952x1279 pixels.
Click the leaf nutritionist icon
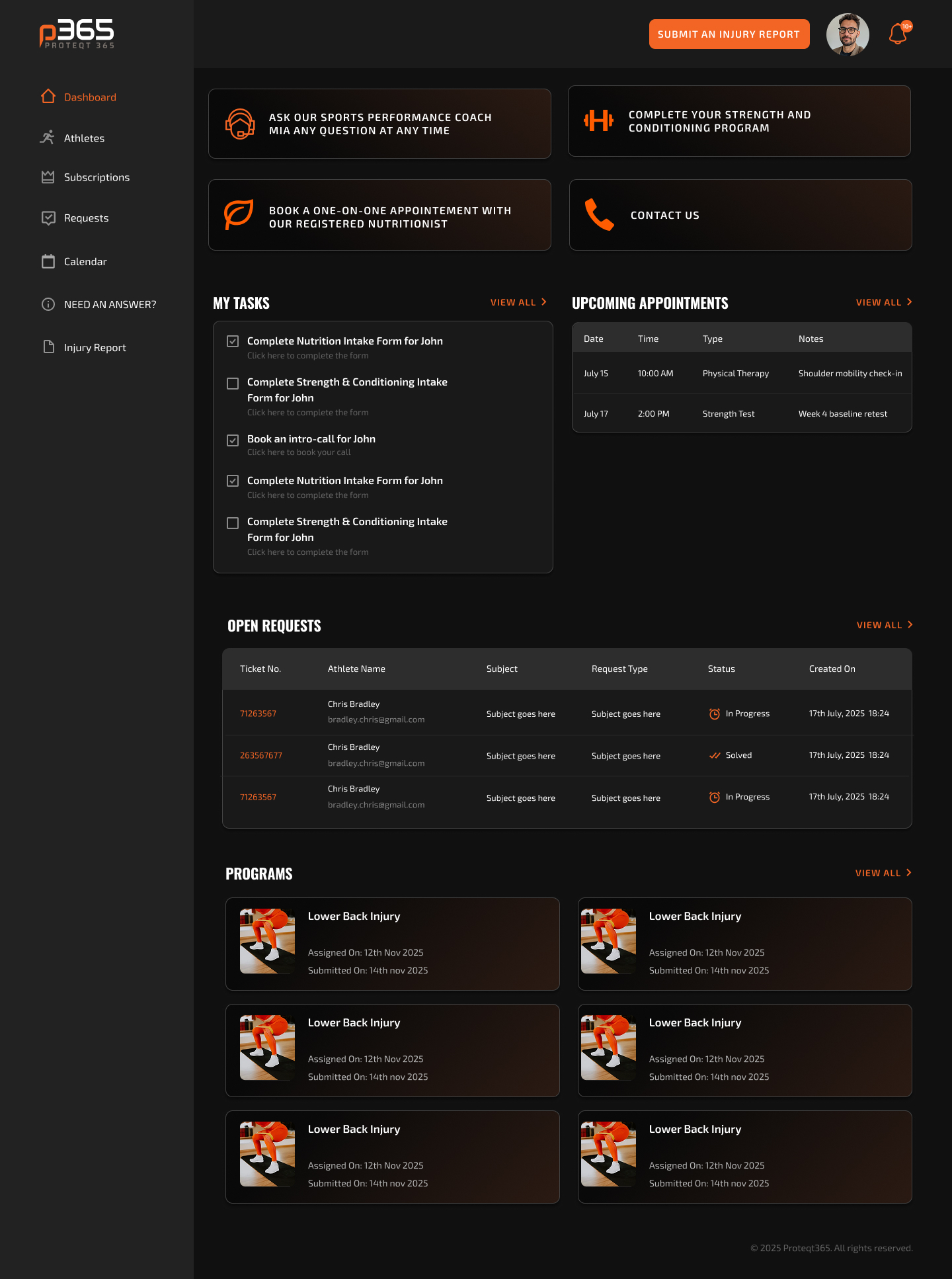click(x=239, y=215)
